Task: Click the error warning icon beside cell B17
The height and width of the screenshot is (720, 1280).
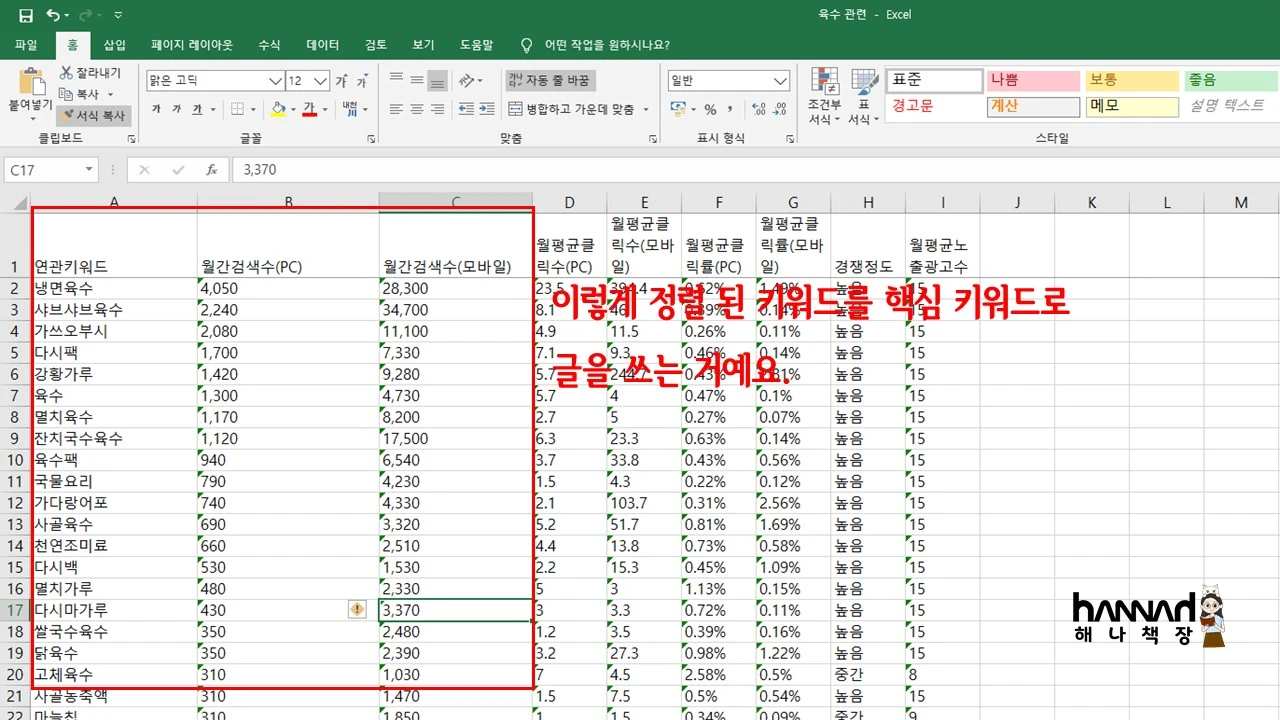Action: (x=357, y=609)
